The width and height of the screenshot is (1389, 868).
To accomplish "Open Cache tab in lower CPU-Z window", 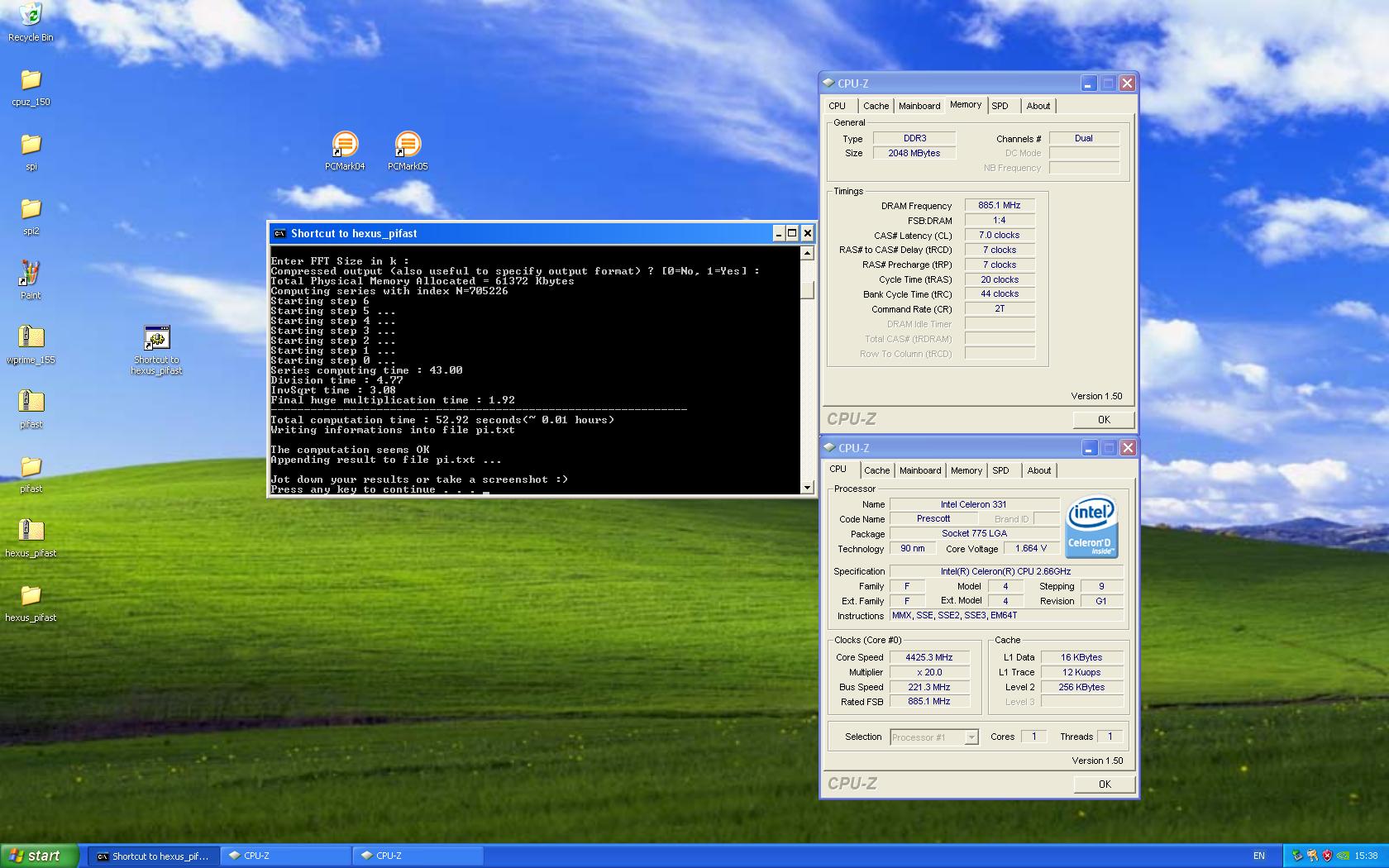I will 877,470.
